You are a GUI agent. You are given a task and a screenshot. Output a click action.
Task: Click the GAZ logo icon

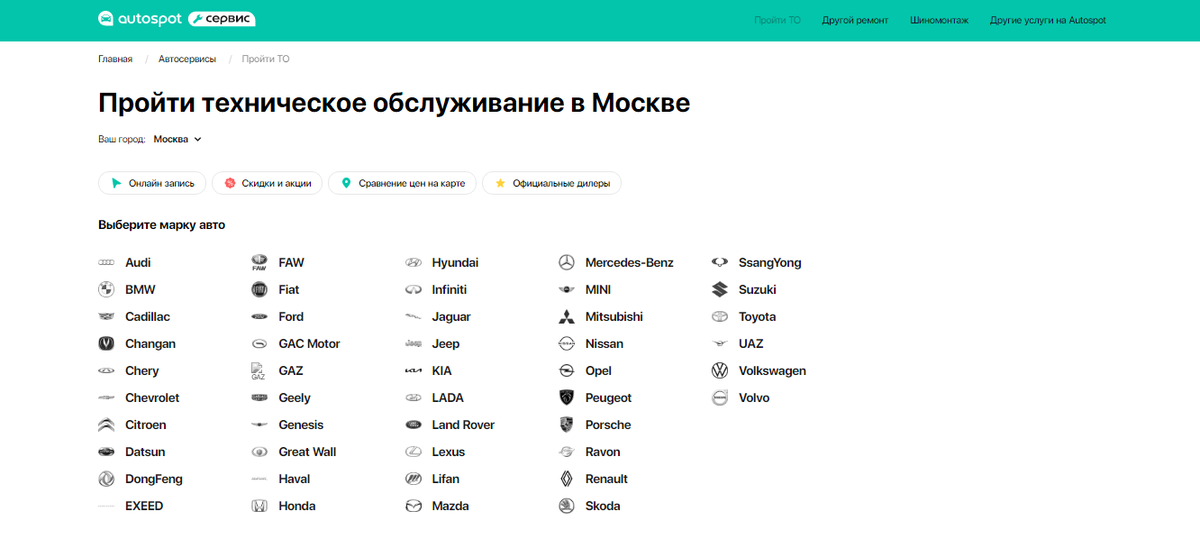tap(259, 371)
